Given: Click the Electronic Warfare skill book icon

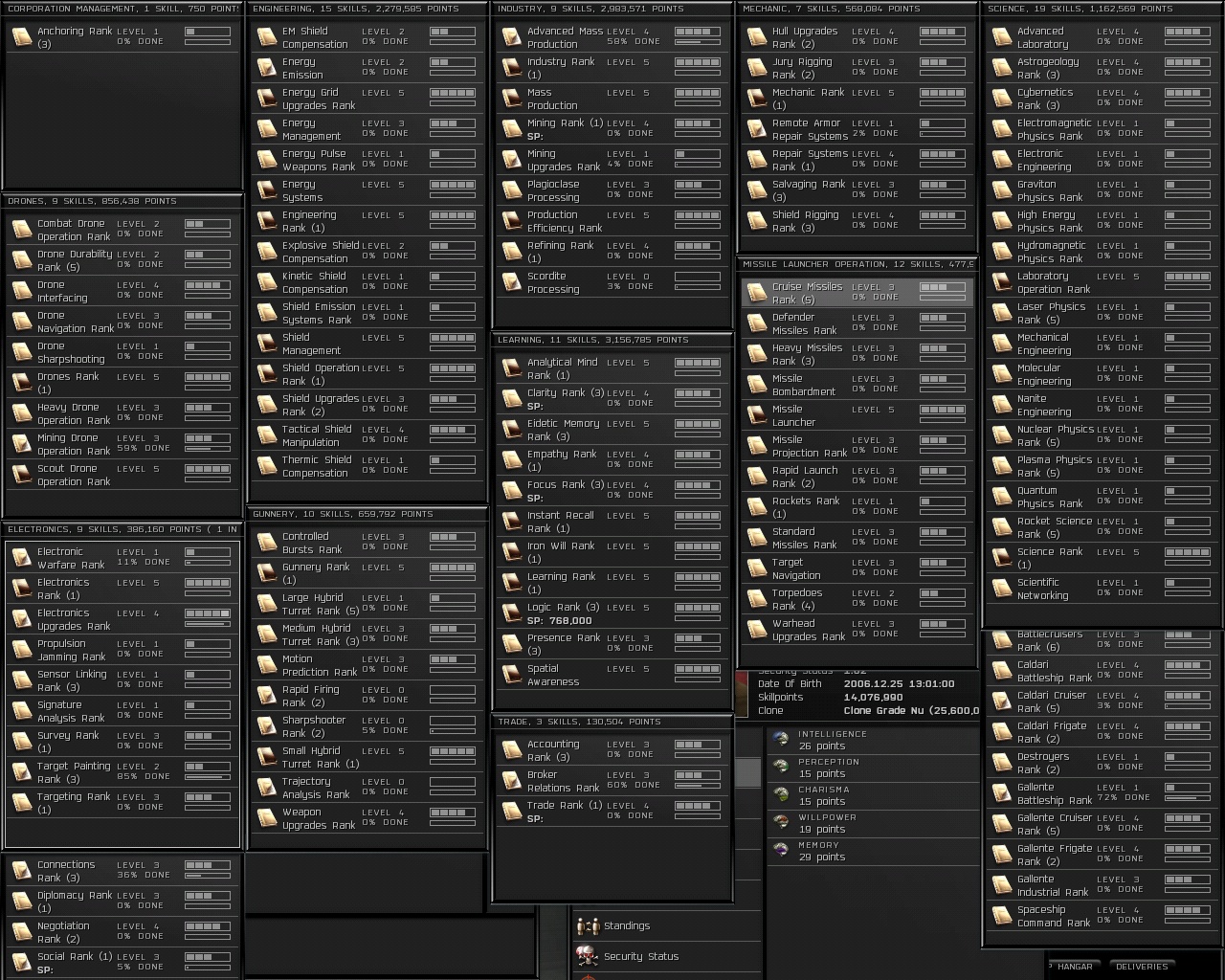Looking at the screenshot, I should pos(21,558).
